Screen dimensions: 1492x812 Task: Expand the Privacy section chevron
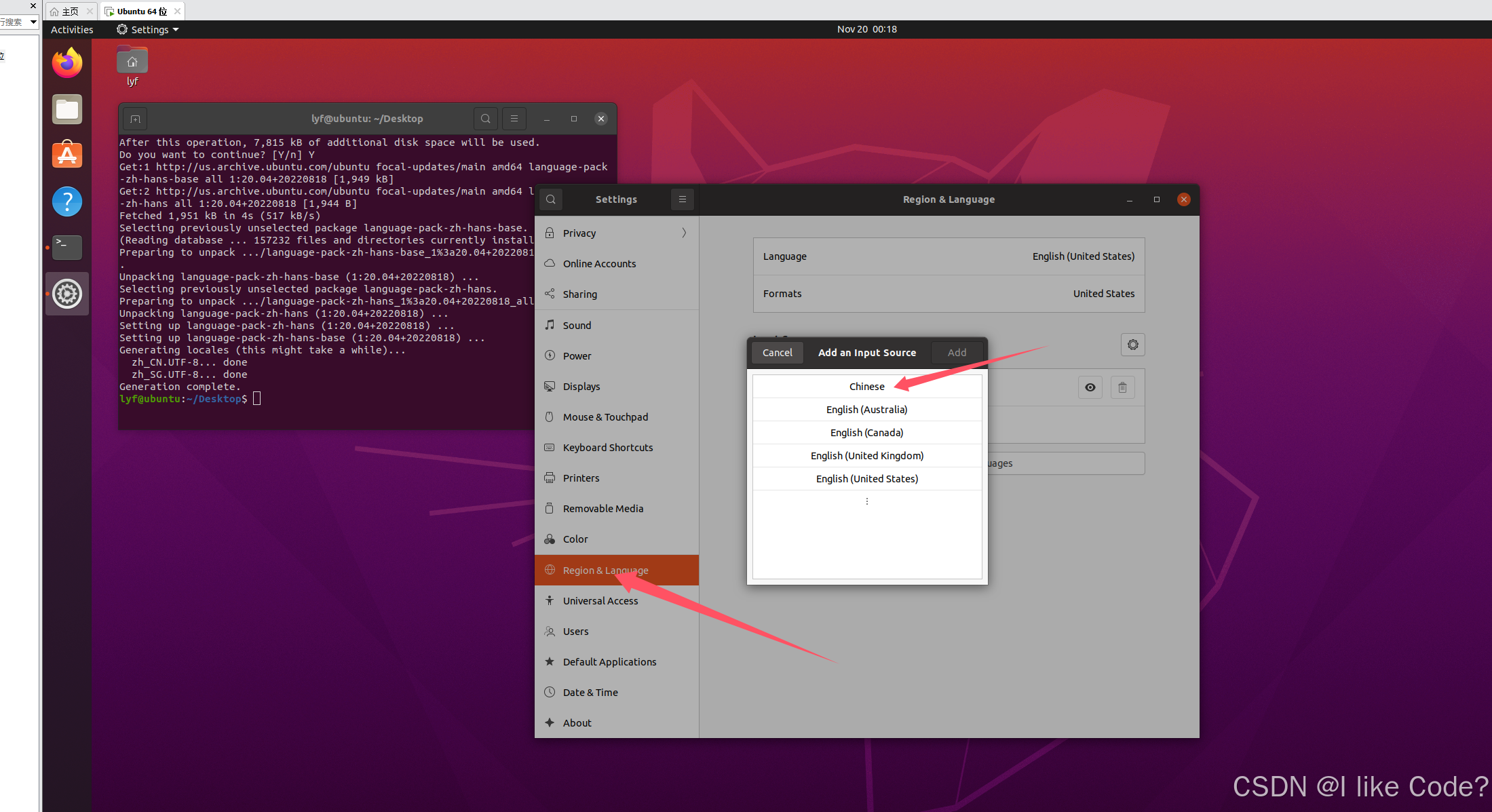[x=684, y=233]
